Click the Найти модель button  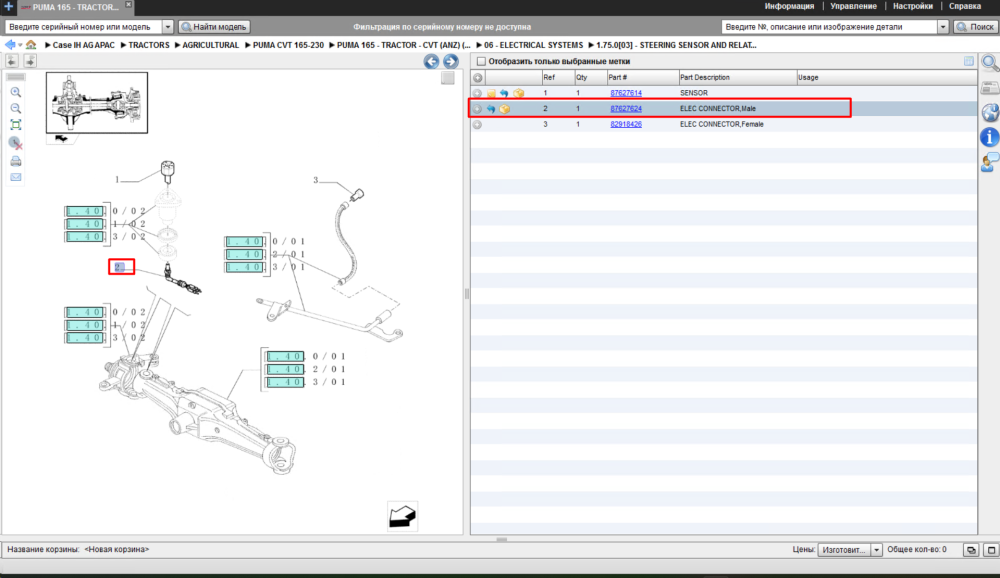(x=214, y=27)
